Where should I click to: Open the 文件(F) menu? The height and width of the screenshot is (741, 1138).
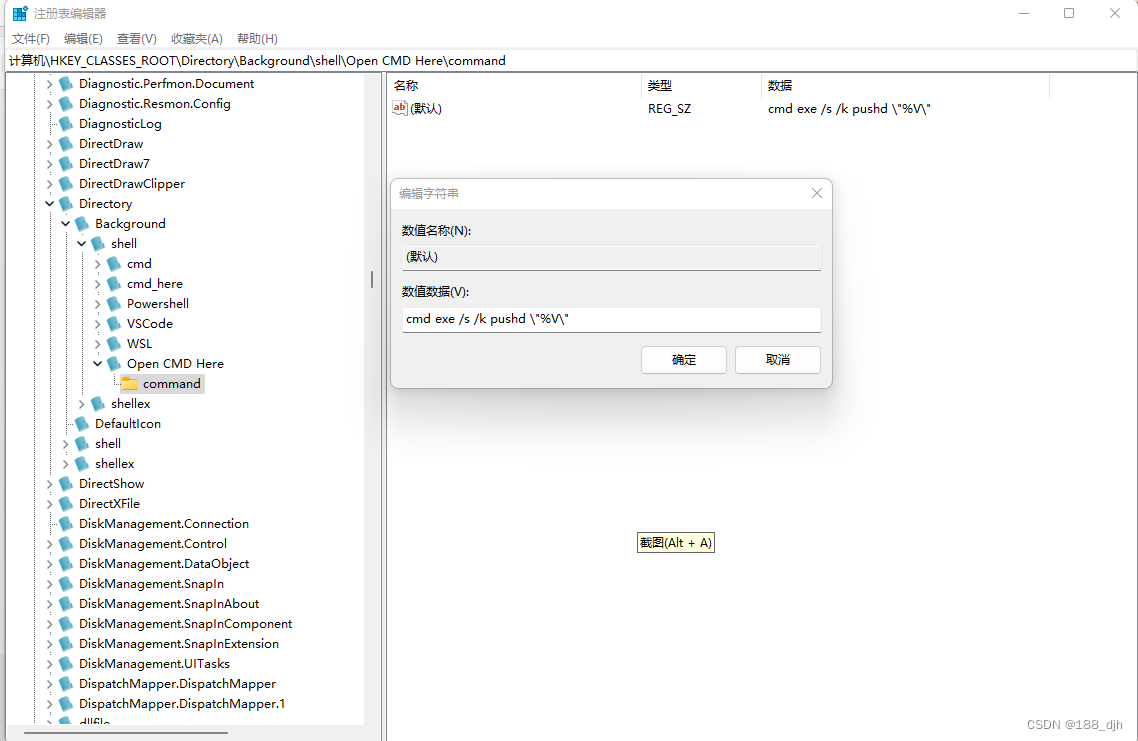30,38
